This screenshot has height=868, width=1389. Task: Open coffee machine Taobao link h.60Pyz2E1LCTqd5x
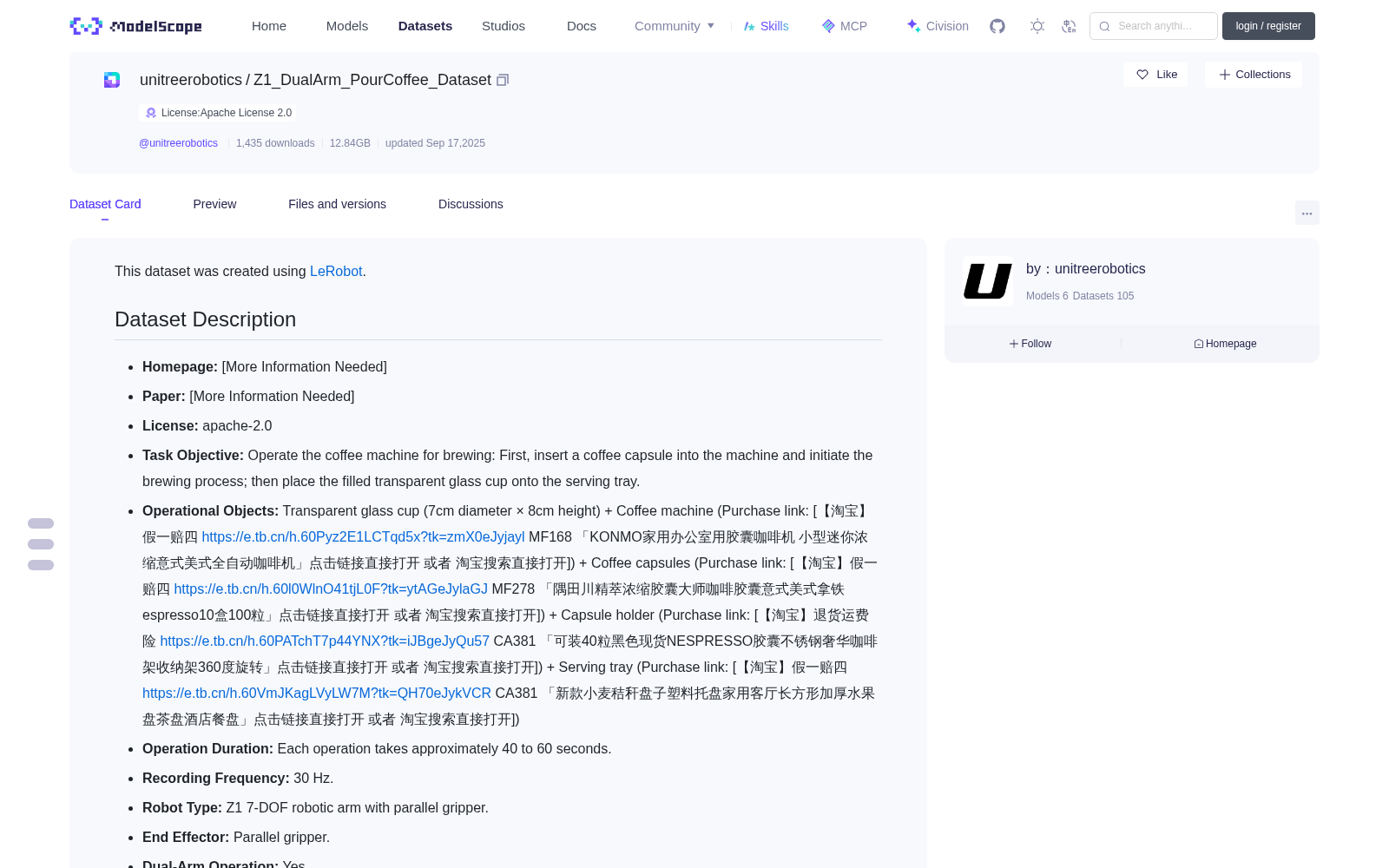pyautogui.click(x=363, y=537)
